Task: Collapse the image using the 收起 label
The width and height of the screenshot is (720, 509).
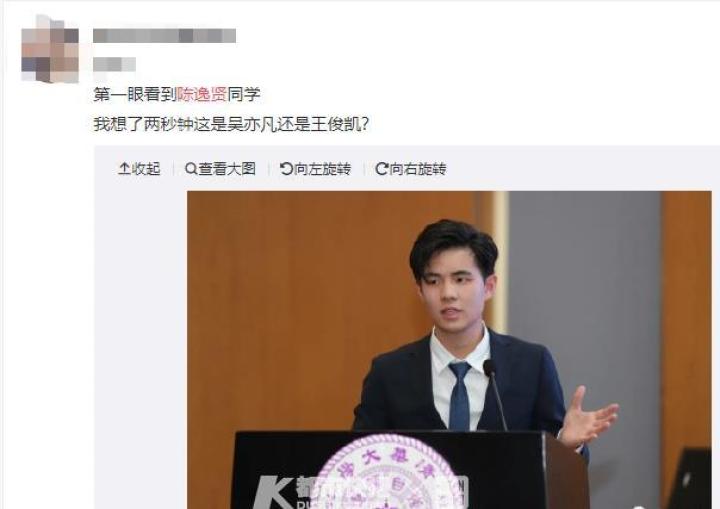Action: click(x=146, y=169)
